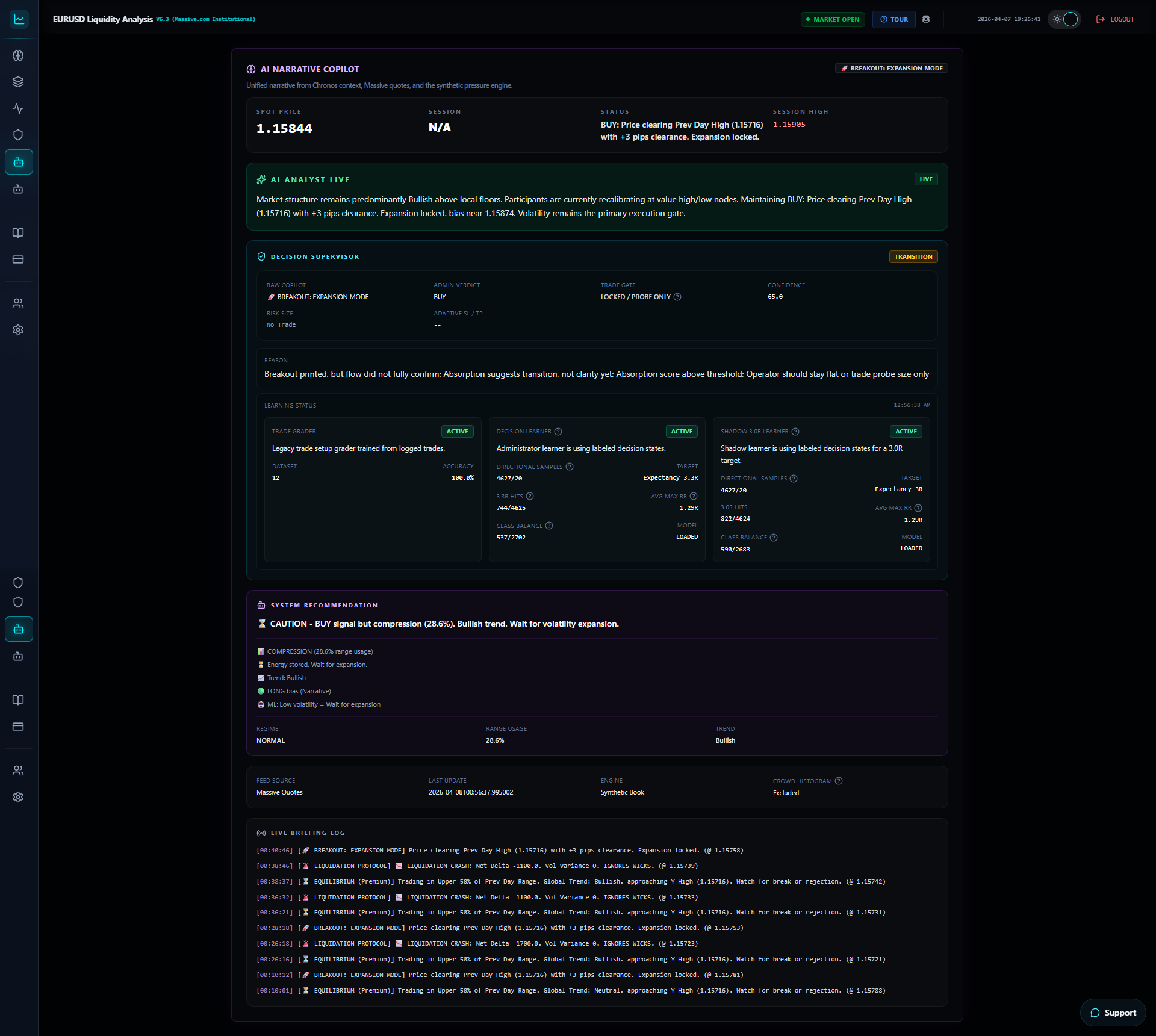Click the 'ML: Low volatility = Wait for expansion' line
1156x1036 pixels.
[x=319, y=705]
